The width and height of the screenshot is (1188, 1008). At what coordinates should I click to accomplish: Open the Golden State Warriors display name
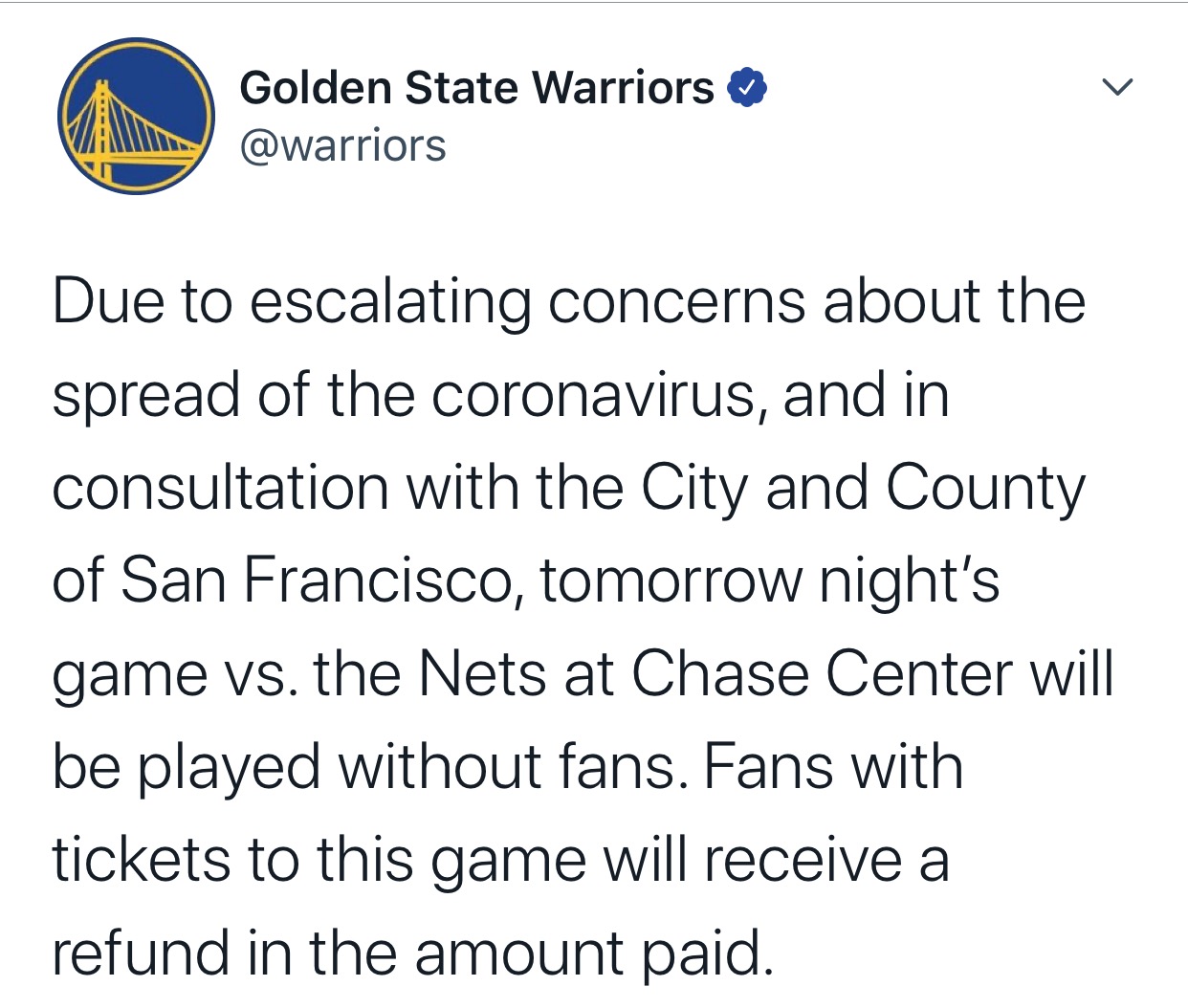476,88
